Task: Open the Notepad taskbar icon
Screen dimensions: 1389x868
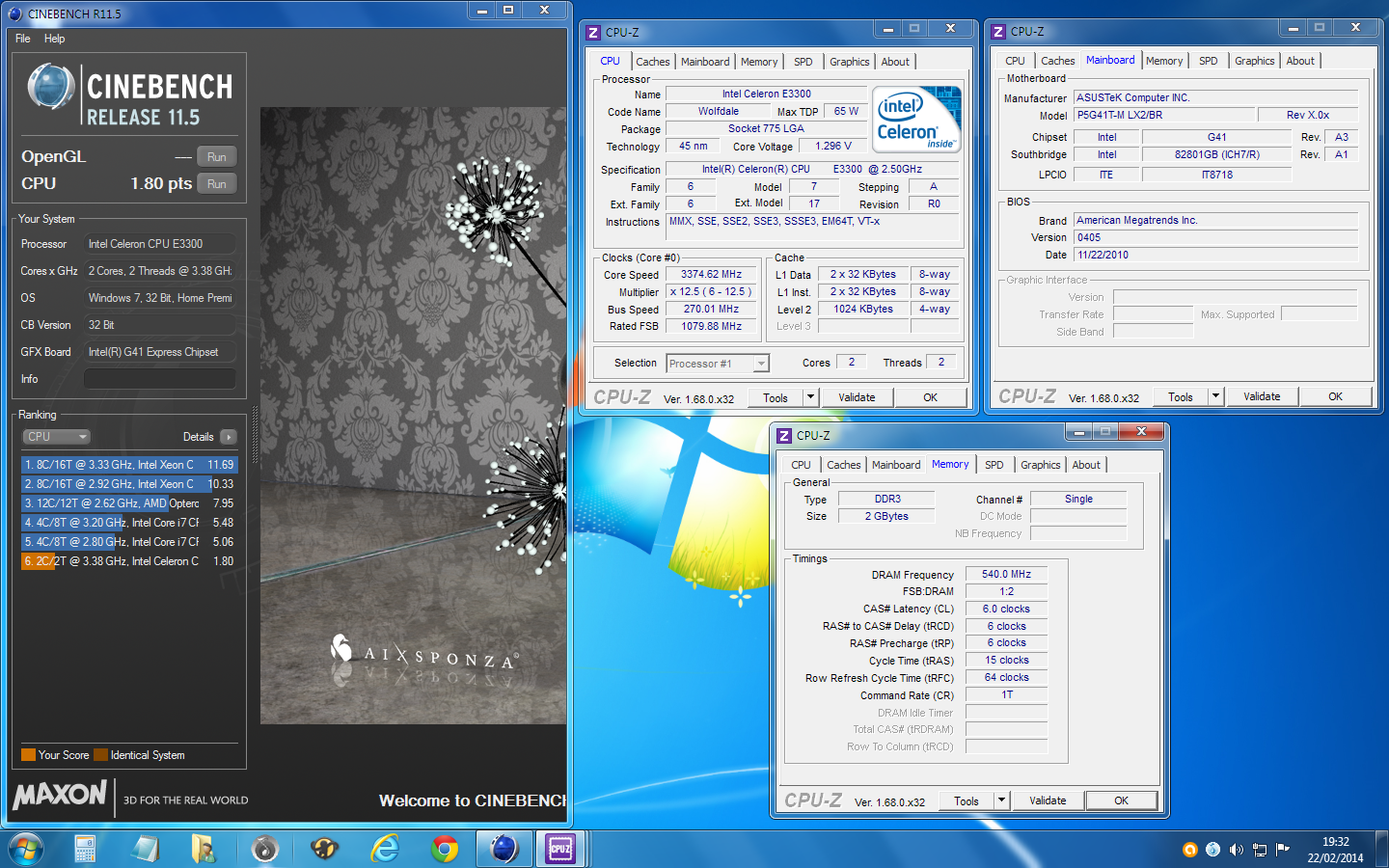Action: tap(145, 849)
